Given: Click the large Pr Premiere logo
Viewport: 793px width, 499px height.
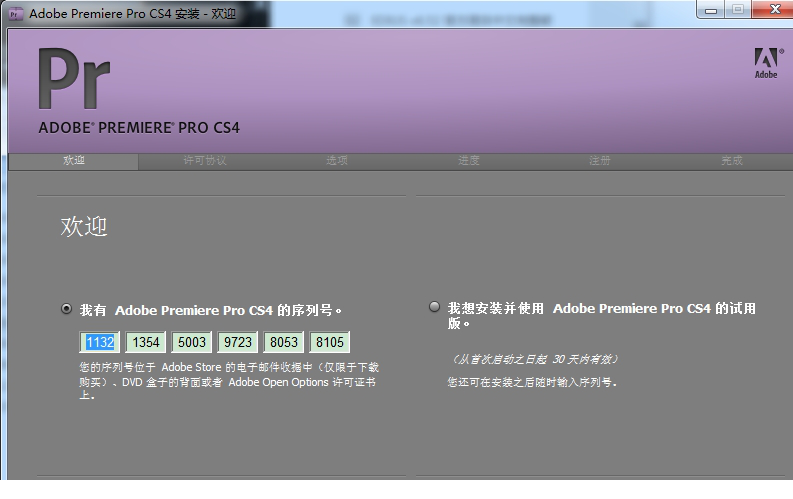Looking at the screenshot, I should coord(74,78).
